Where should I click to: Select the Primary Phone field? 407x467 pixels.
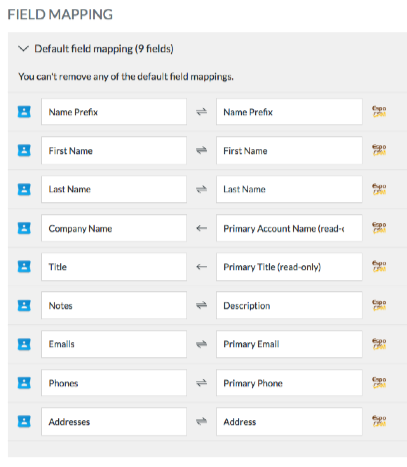click(x=289, y=383)
